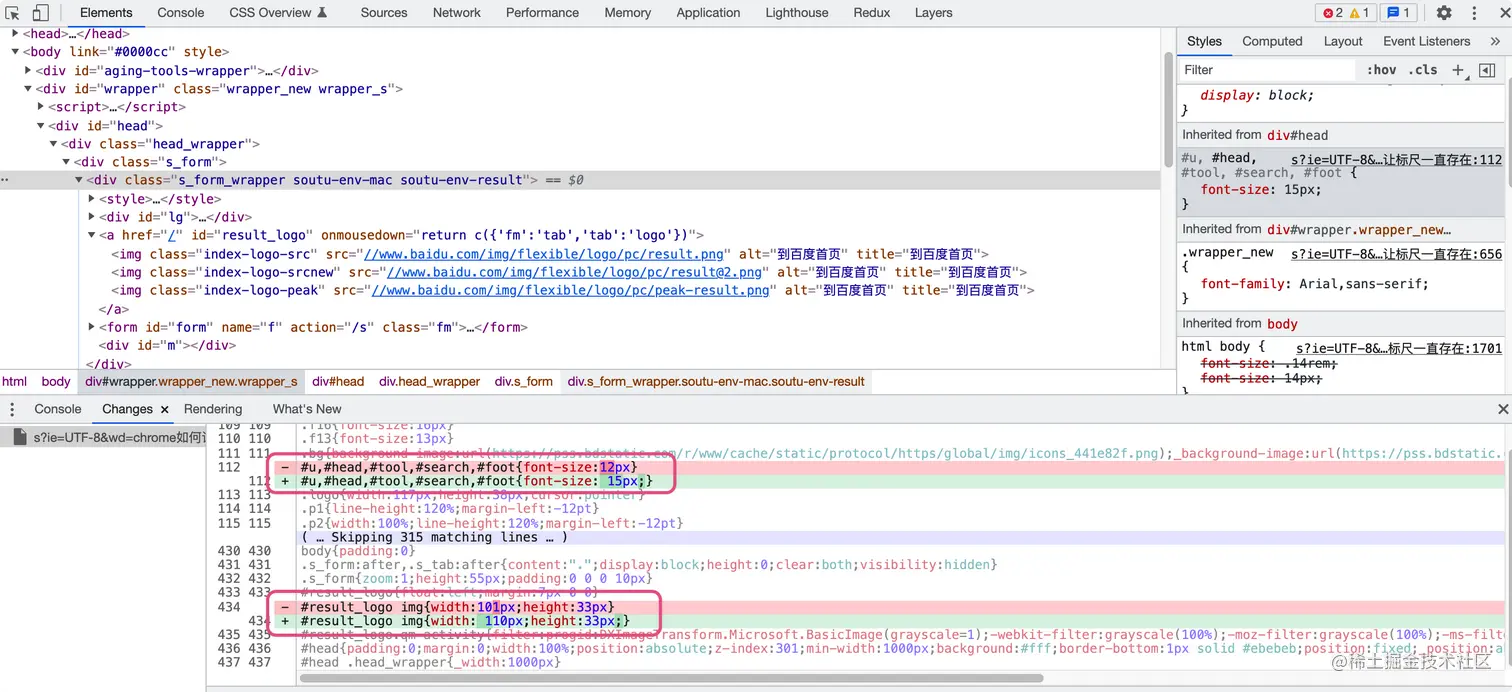
Task: Expand the div#lg node
Action: coord(92,217)
